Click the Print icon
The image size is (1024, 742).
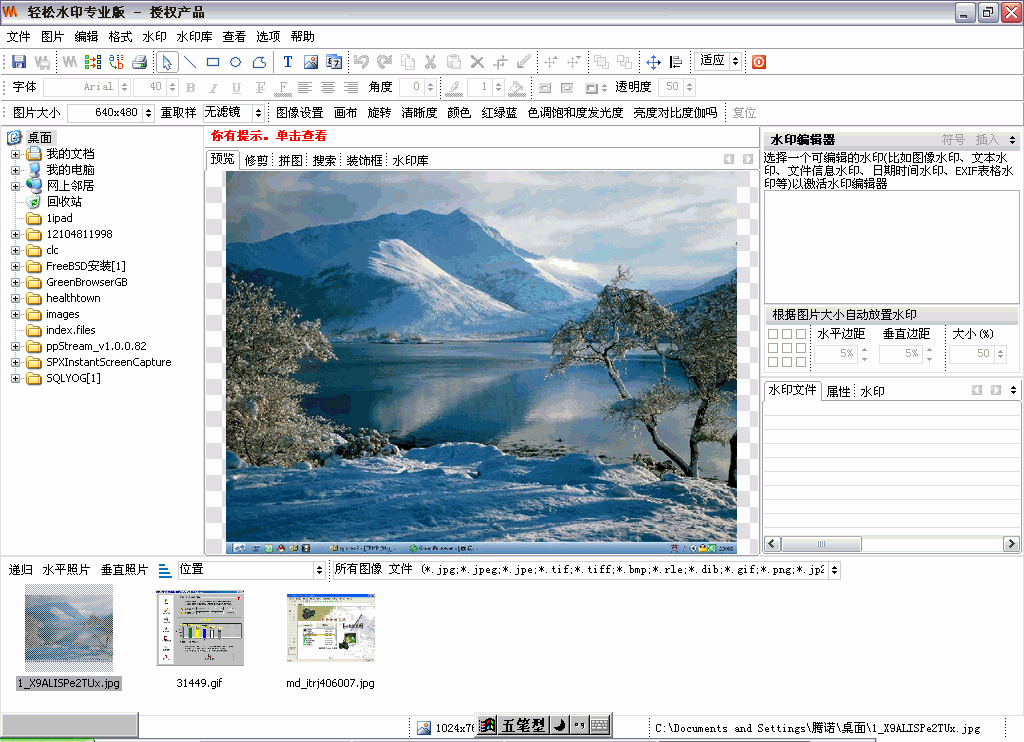[139, 62]
